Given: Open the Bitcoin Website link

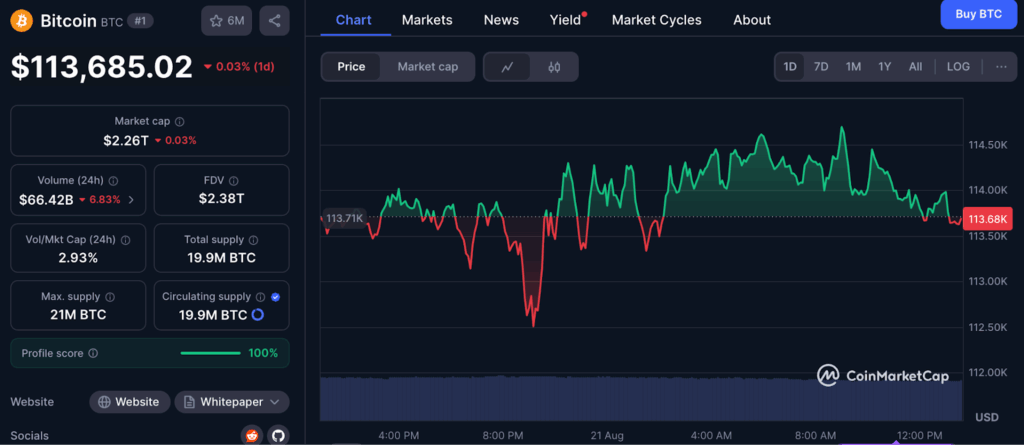Looking at the screenshot, I should pos(128,402).
